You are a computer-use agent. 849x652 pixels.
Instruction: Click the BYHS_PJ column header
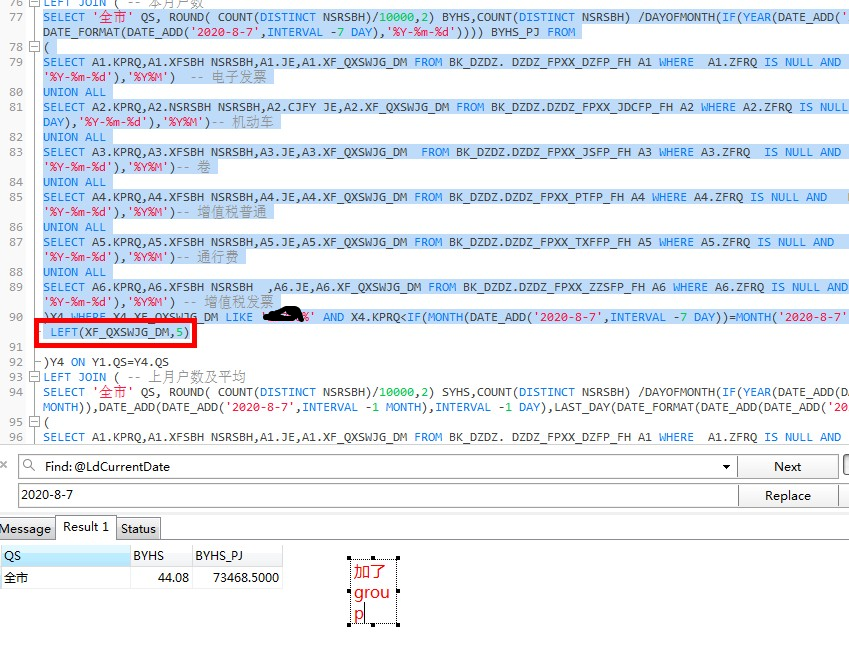pyautogui.click(x=236, y=556)
